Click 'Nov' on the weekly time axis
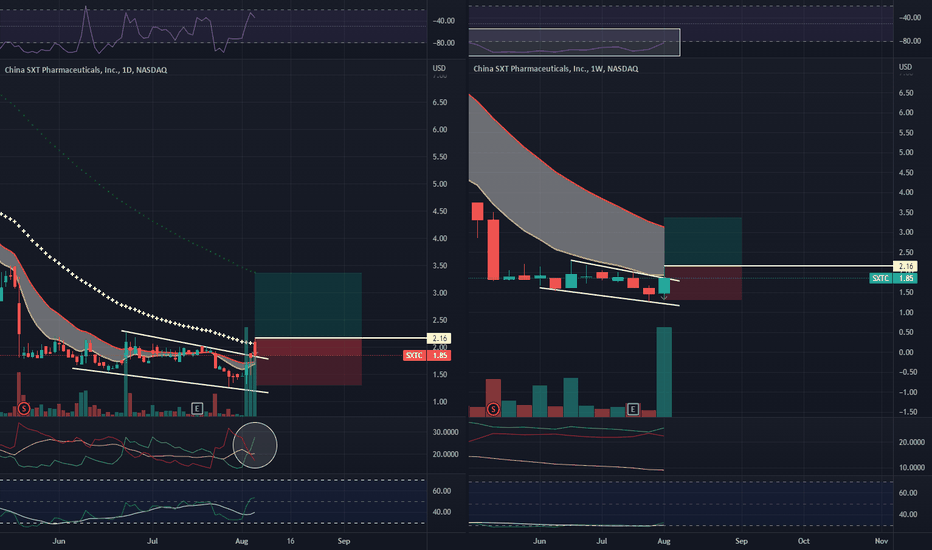This screenshot has width=932, height=550. pos(881,541)
